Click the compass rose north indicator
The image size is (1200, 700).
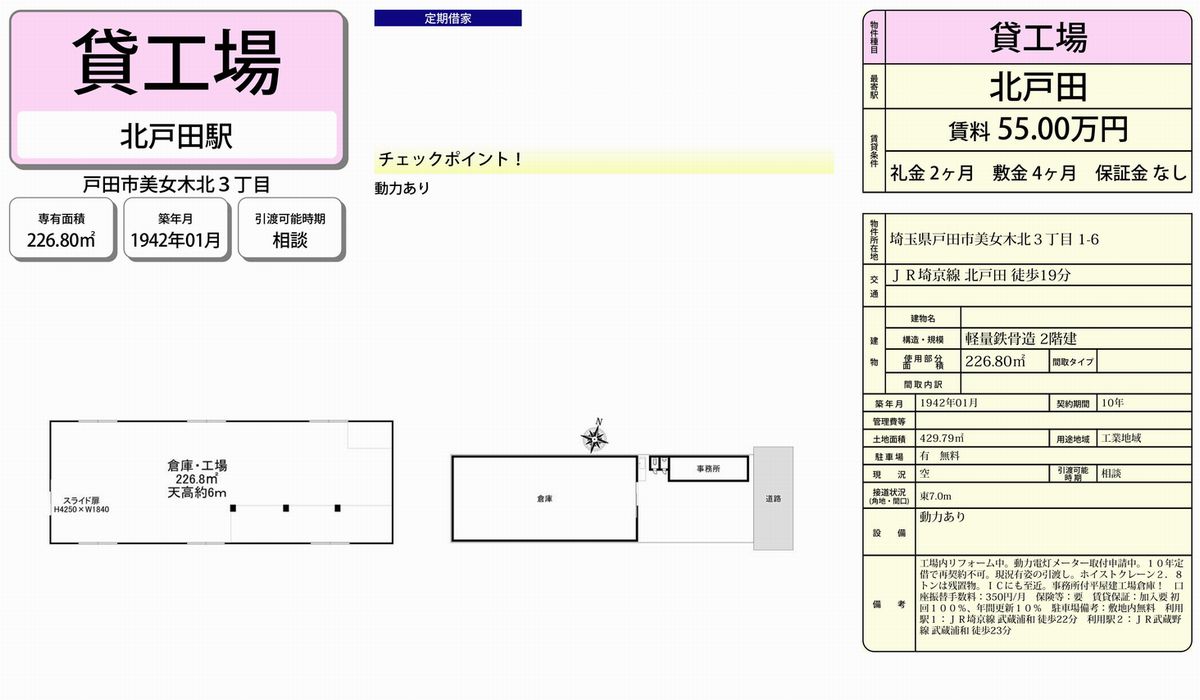coord(596,436)
